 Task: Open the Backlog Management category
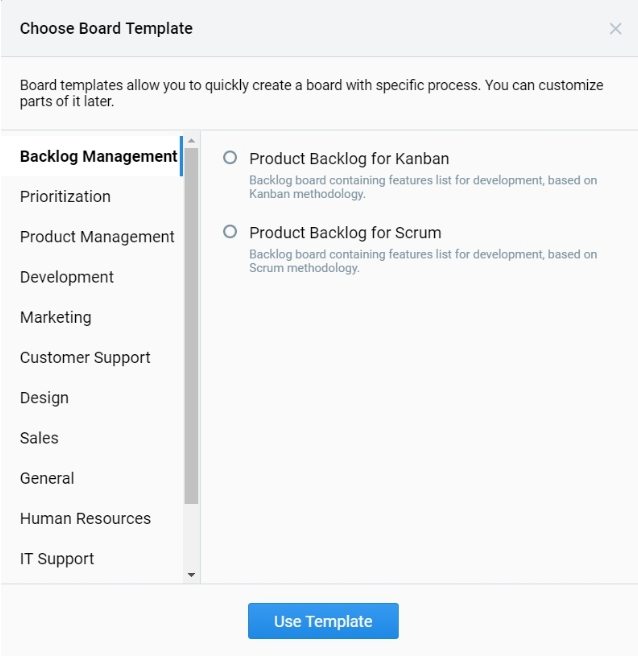tap(98, 156)
